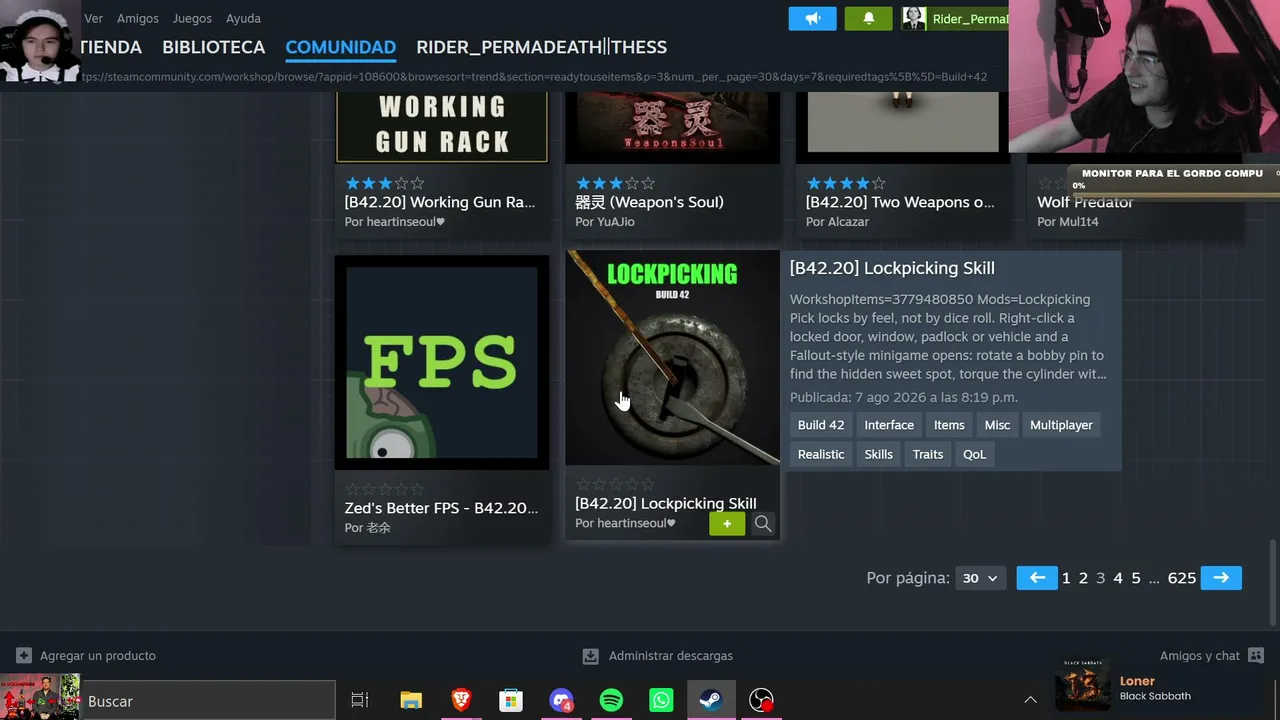Viewport: 1280px width, 720px height.
Task: Open Spotify from the taskbar
Action: [x=611, y=701]
